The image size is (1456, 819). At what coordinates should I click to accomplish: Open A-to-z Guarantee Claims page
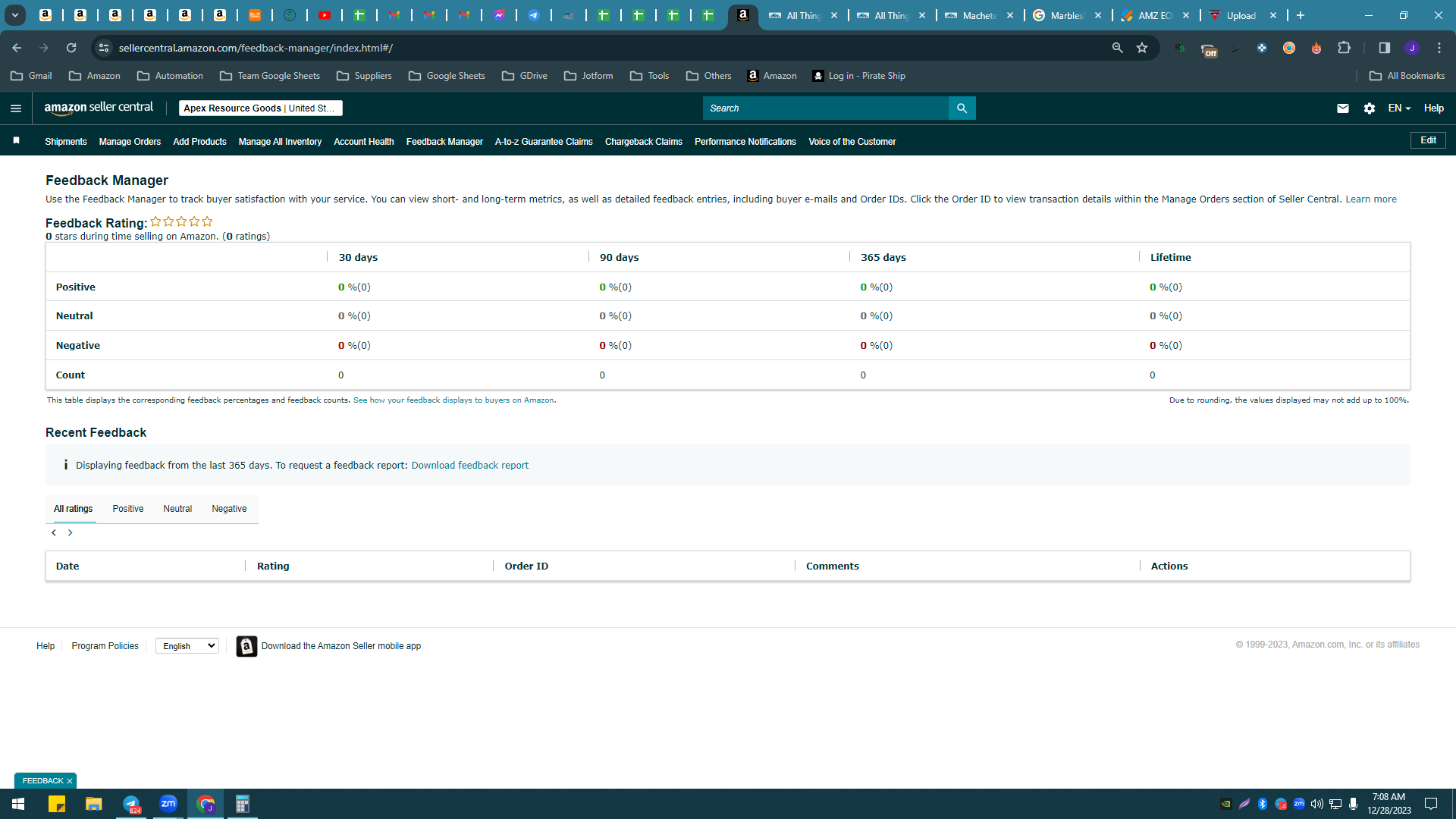(544, 142)
